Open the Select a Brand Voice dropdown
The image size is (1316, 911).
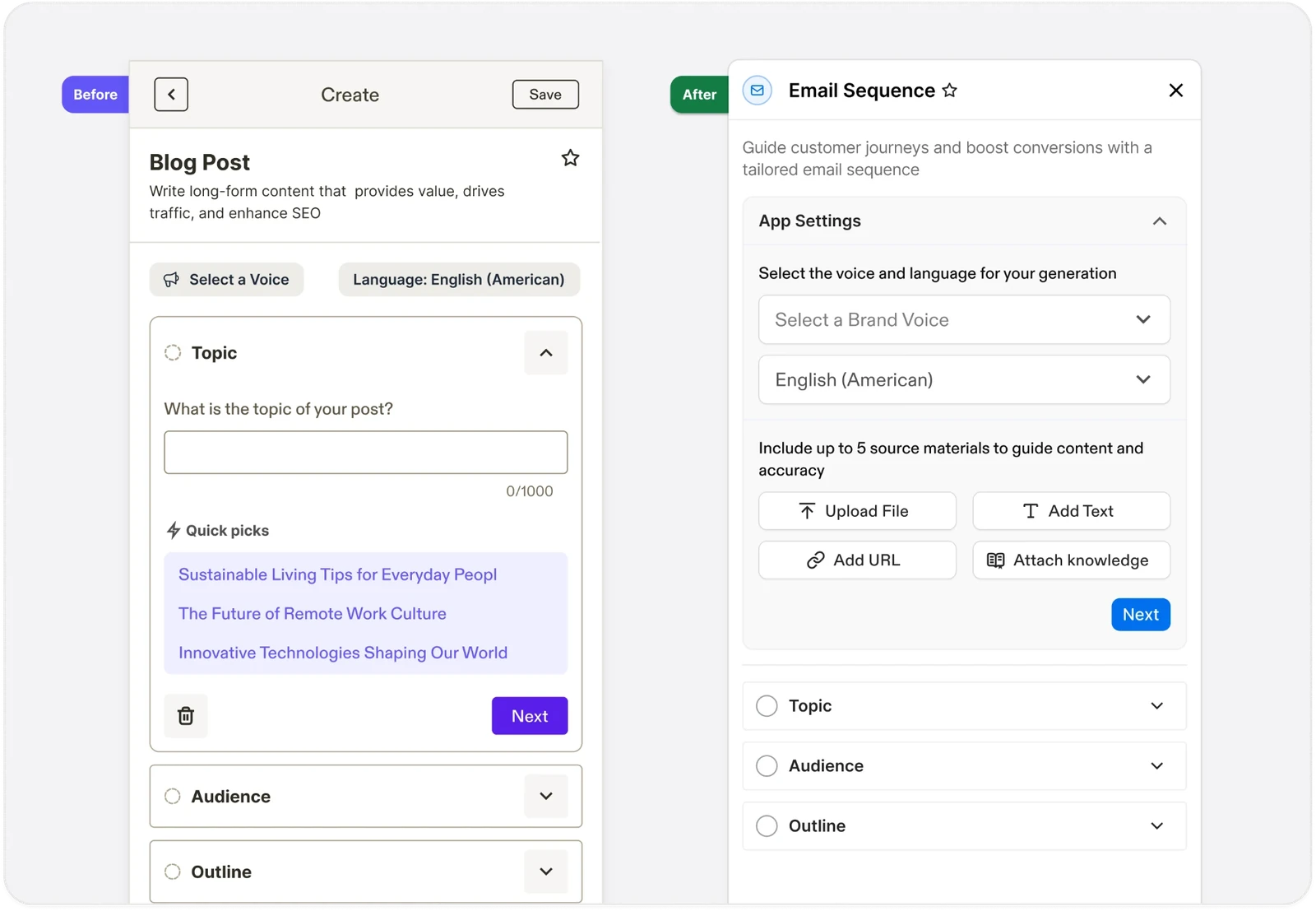pos(964,319)
